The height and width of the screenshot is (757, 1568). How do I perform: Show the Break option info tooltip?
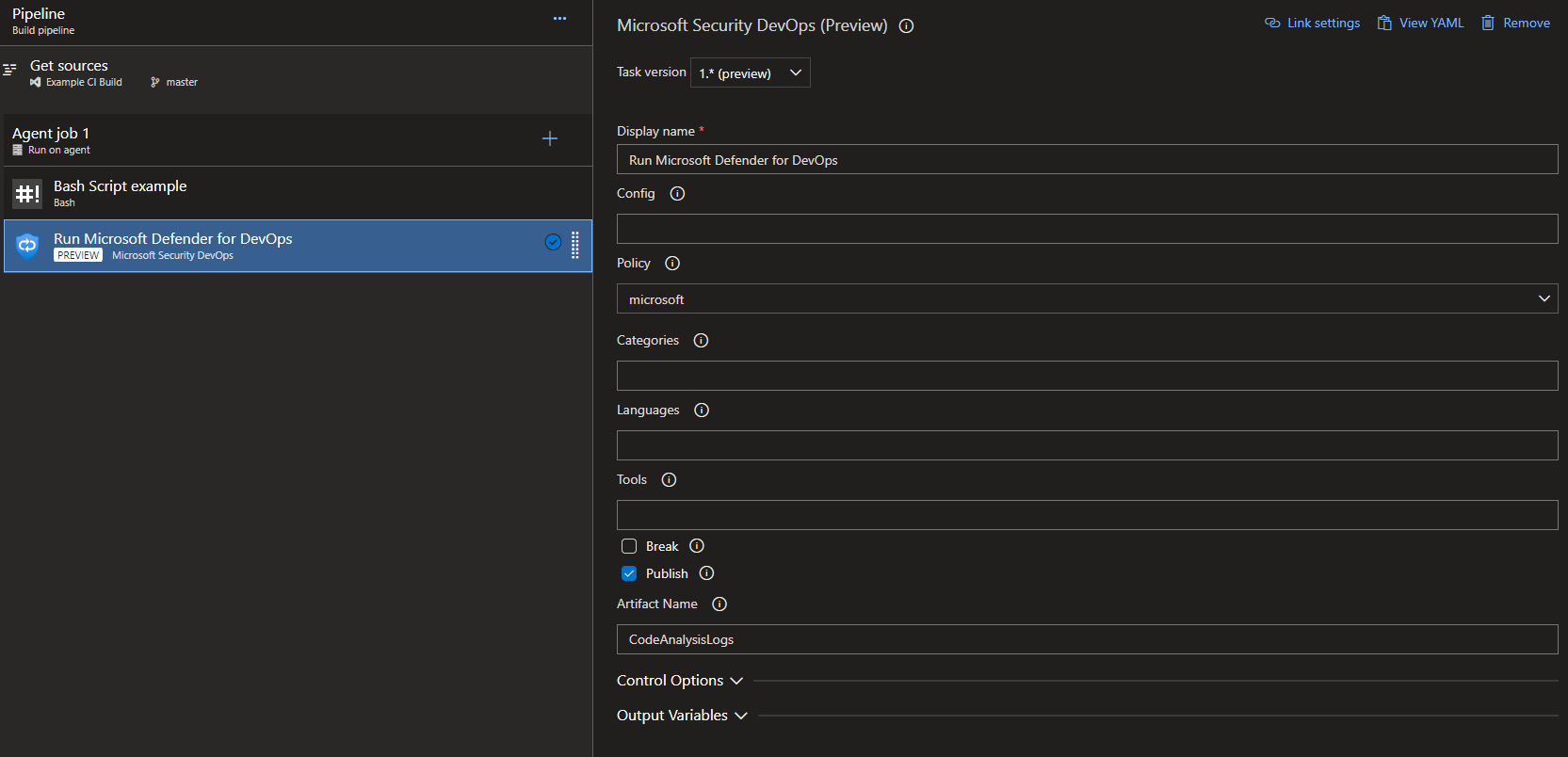697,545
